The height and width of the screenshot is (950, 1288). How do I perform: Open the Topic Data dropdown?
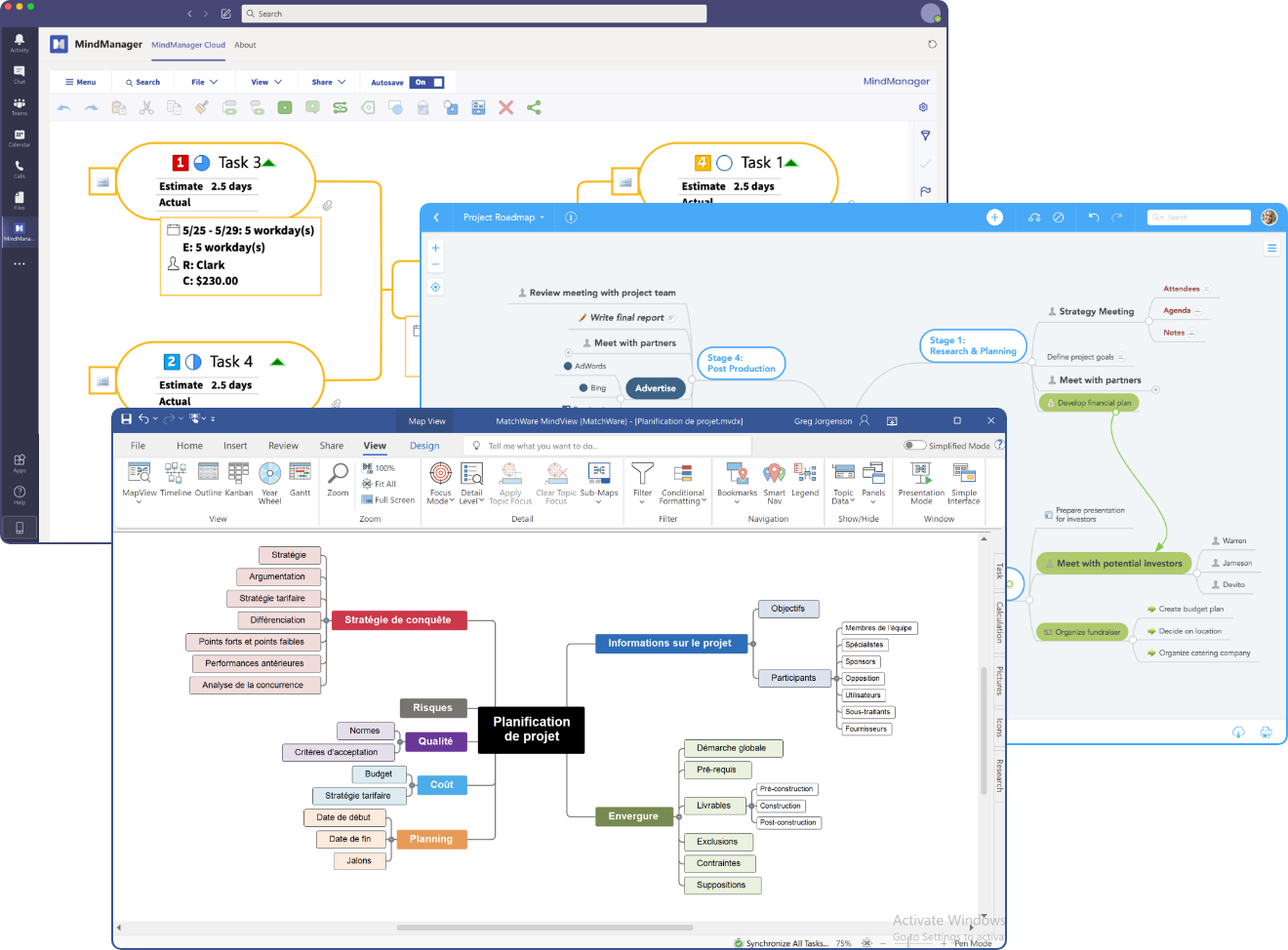point(844,482)
